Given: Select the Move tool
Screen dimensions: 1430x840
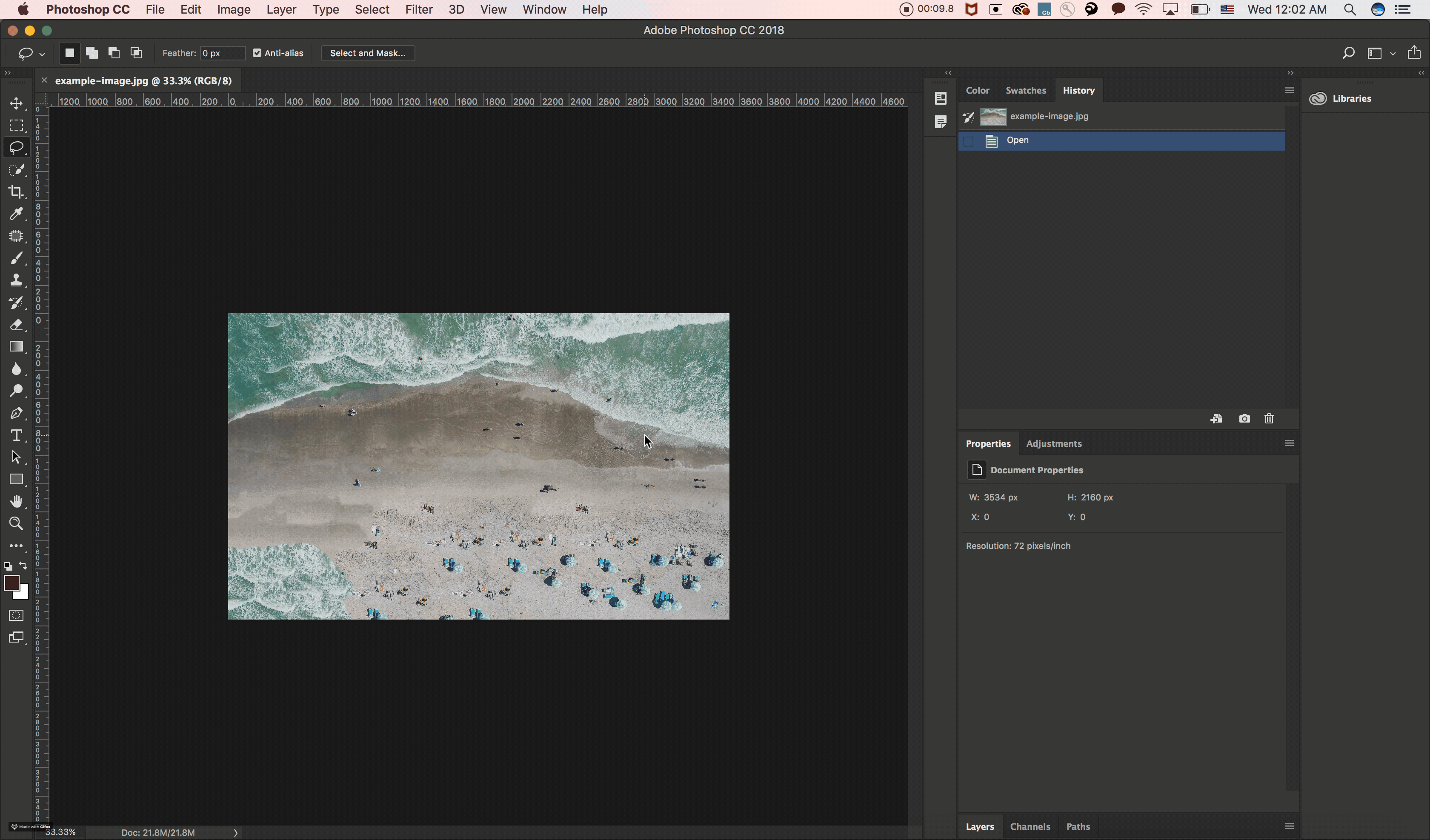Looking at the screenshot, I should coord(16,103).
